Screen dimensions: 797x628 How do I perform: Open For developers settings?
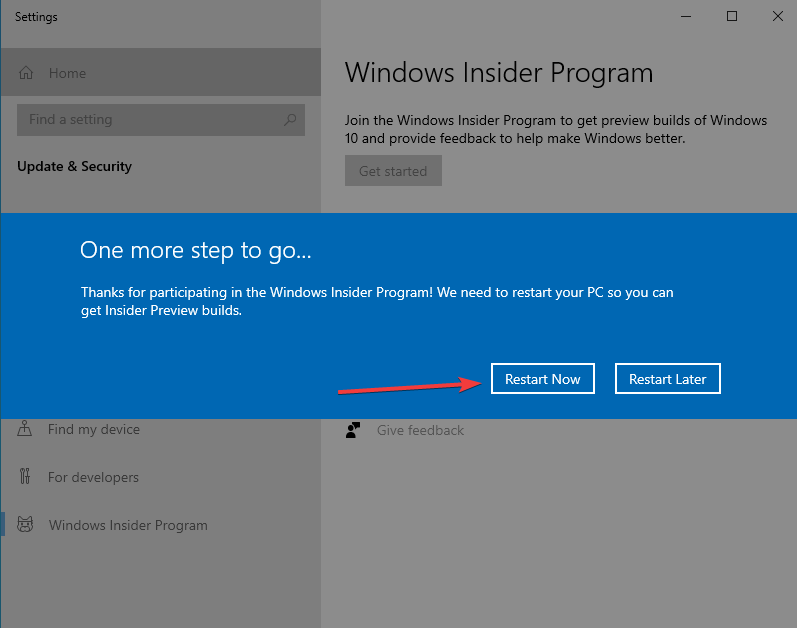pyautogui.click(x=161, y=477)
